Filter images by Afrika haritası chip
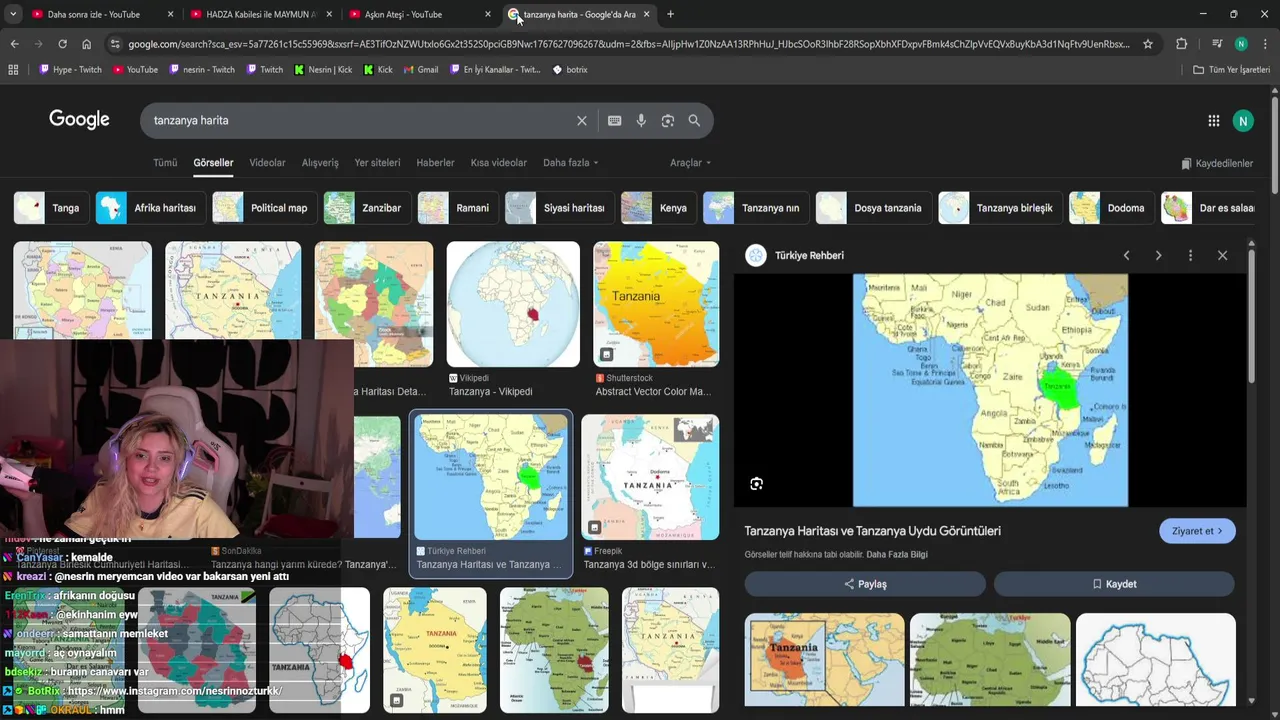Image resolution: width=1280 pixels, height=720 pixels. click(151, 208)
